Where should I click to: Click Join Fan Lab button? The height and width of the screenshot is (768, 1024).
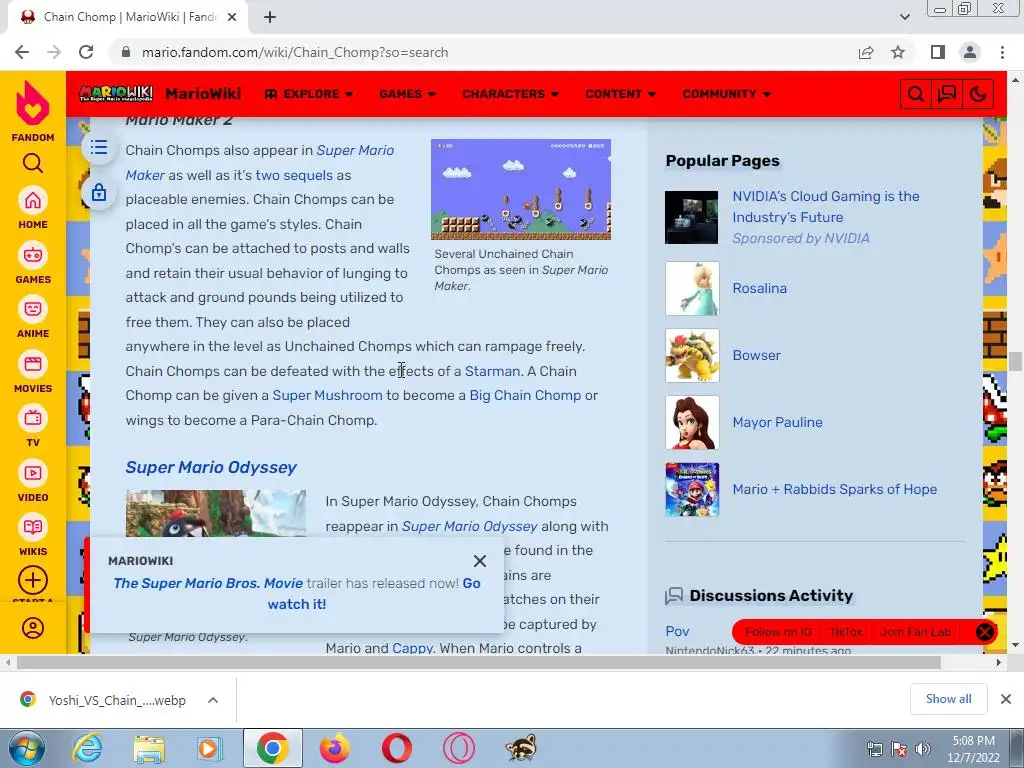point(915,632)
